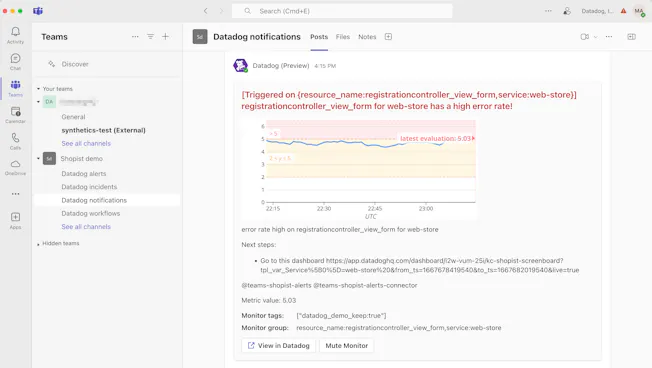Click the blurred team name next to DA

78,102
